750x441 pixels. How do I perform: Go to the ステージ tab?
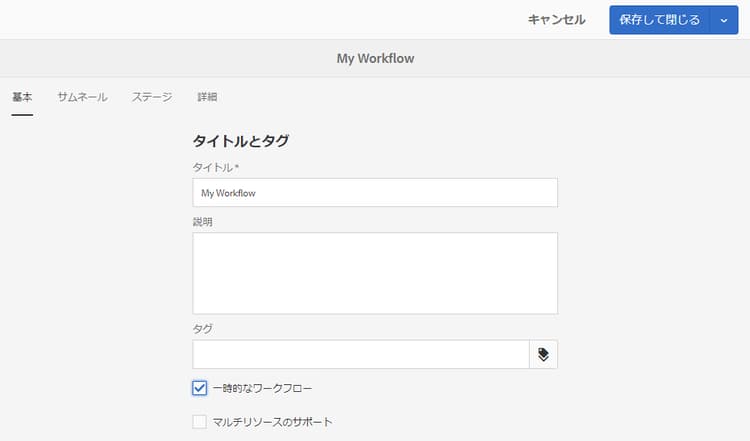point(152,97)
